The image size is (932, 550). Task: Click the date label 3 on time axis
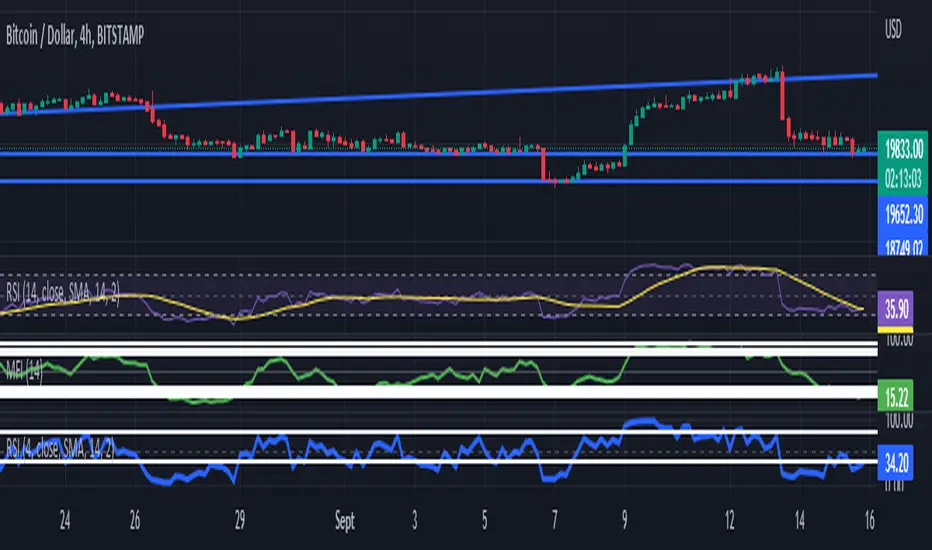point(414,521)
